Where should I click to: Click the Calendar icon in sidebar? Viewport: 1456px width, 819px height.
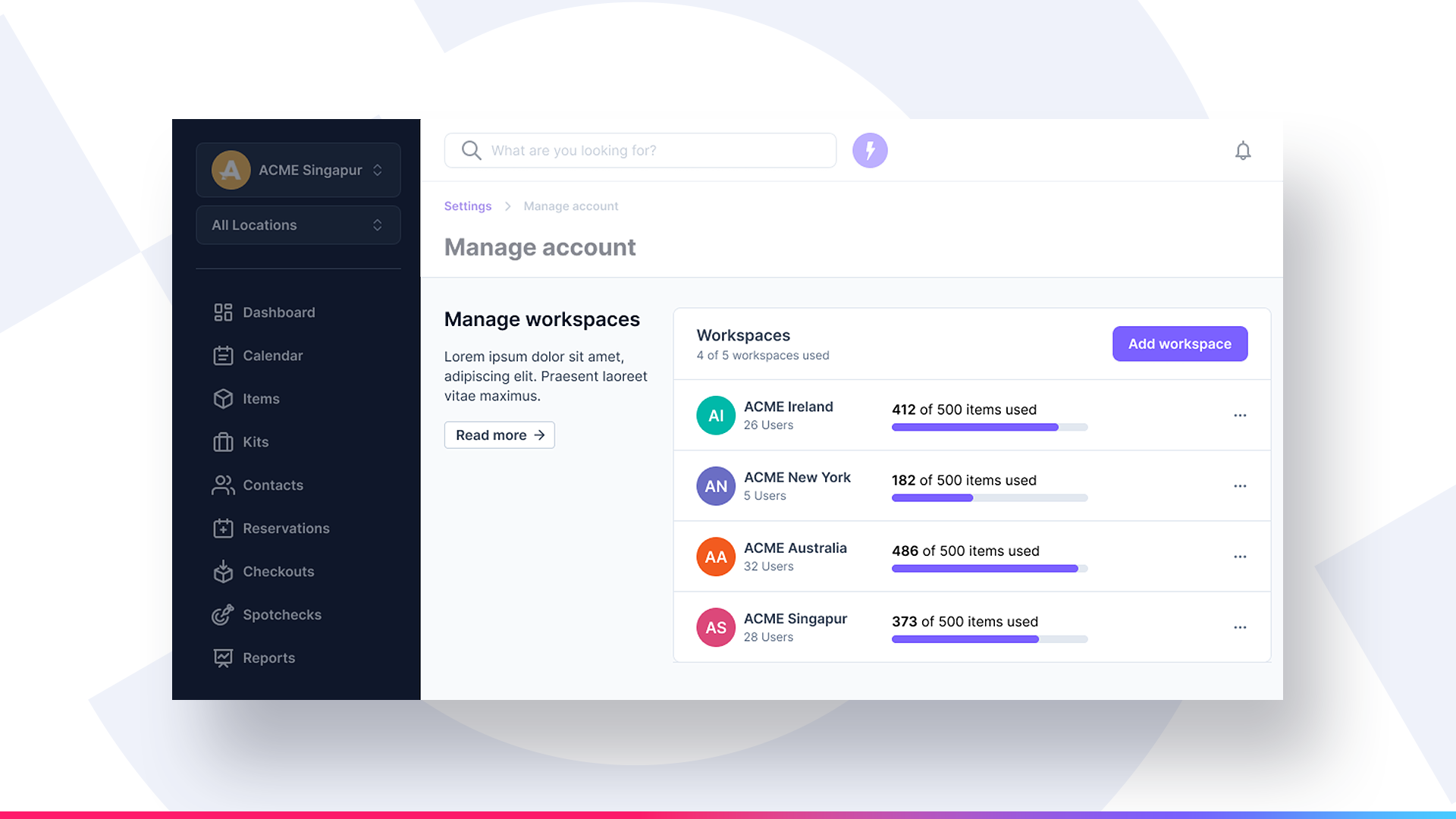[221, 356]
